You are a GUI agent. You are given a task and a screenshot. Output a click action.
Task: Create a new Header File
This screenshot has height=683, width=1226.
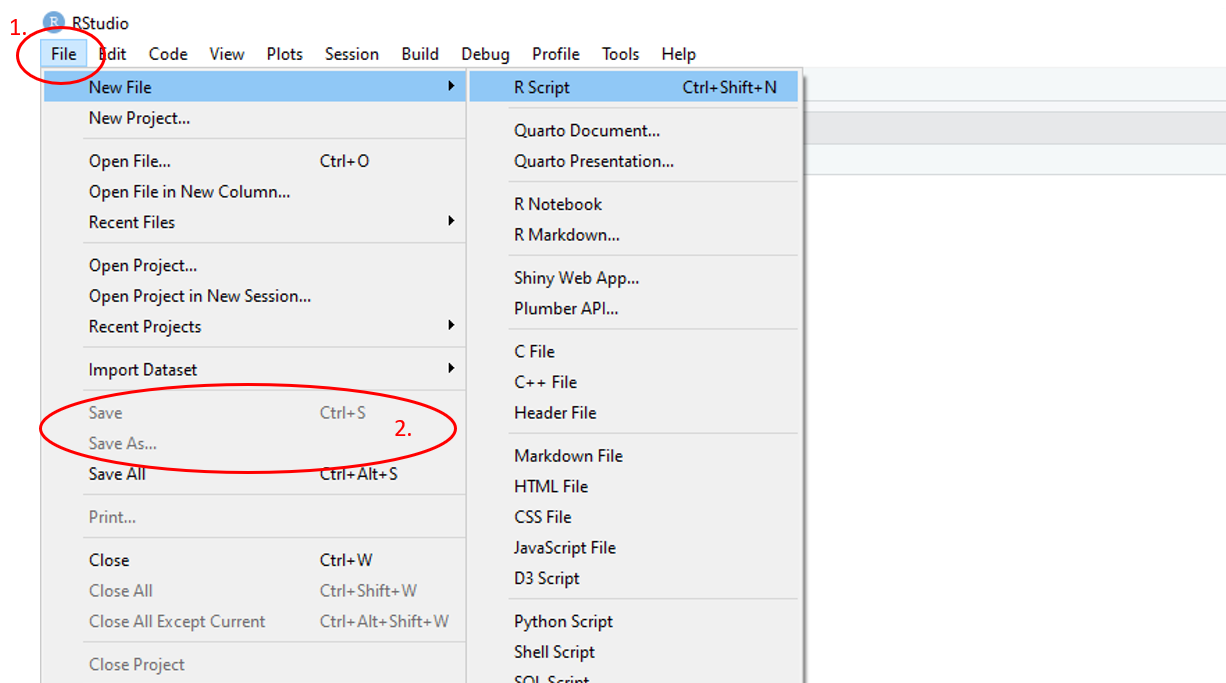point(634,413)
